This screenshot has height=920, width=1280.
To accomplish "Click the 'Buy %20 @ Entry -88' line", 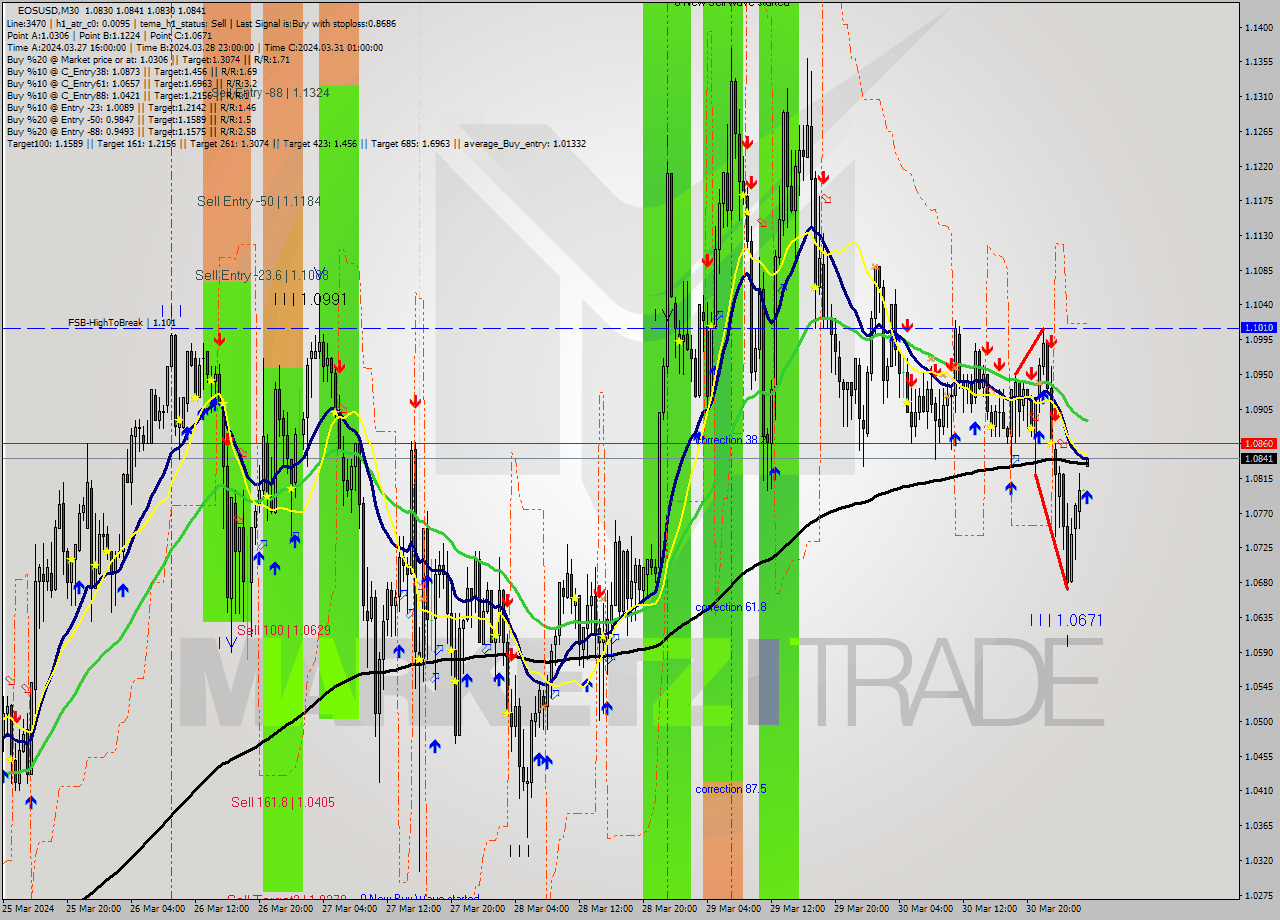I will 131,131.
